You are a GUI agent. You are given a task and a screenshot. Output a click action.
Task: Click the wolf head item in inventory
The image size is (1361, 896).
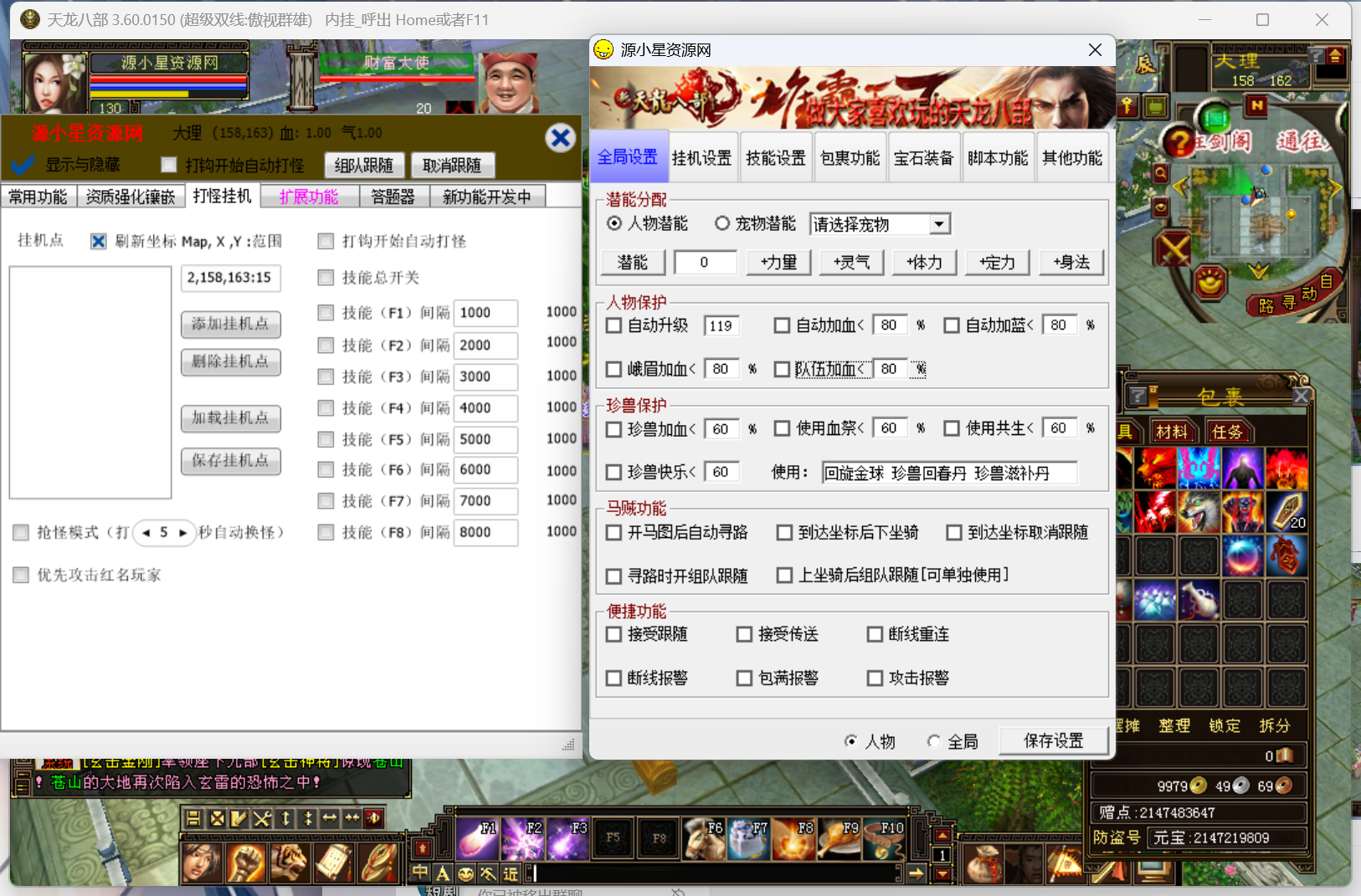click(x=1199, y=511)
